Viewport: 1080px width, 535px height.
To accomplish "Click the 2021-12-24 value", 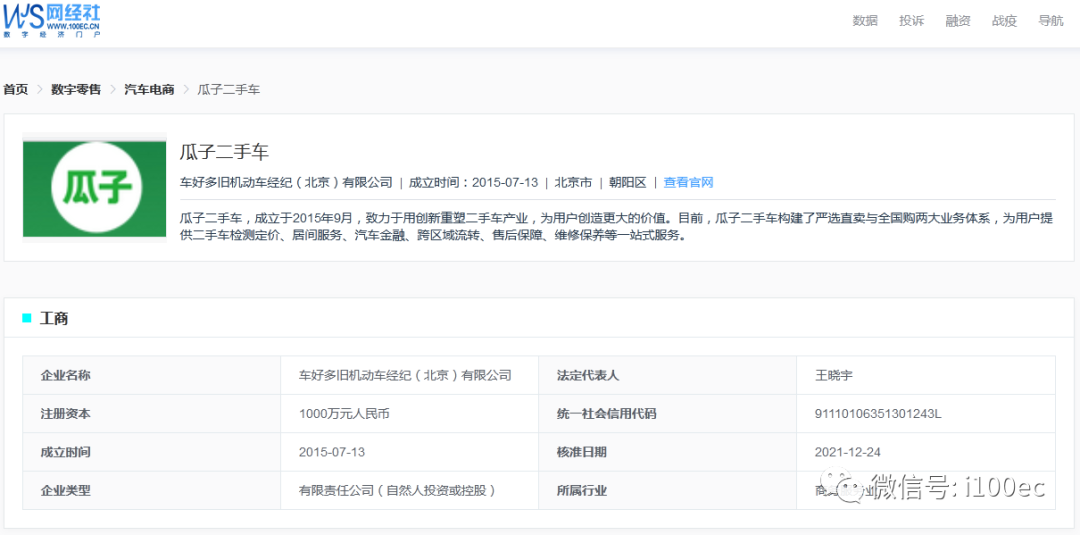I will [847, 452].
